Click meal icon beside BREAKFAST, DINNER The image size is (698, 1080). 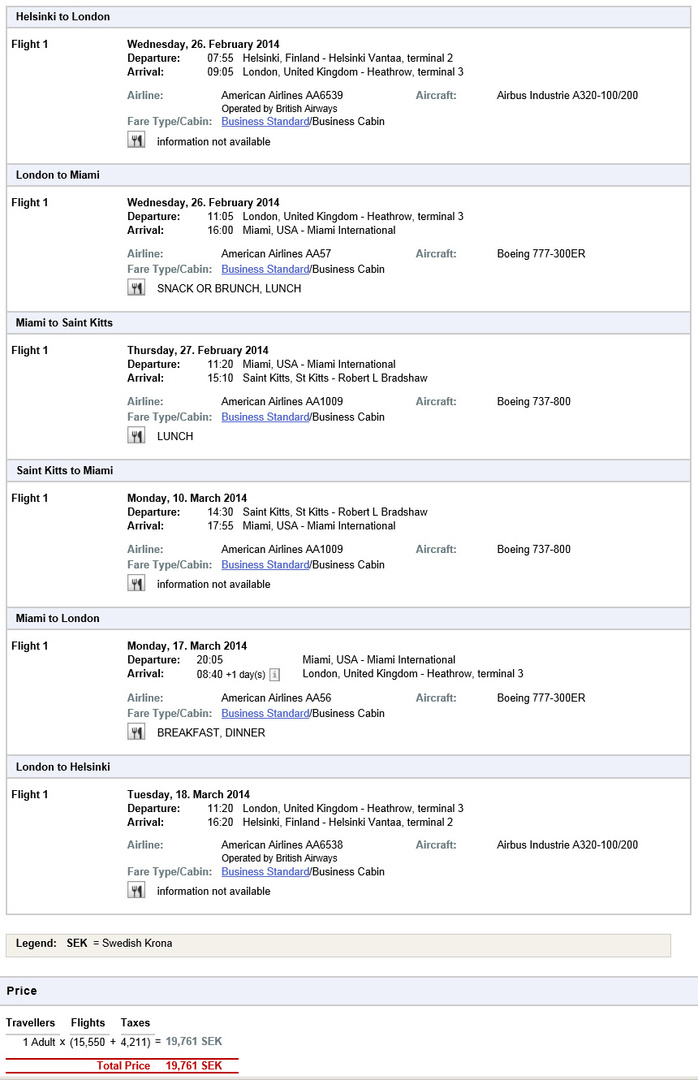tap(137, 732)
